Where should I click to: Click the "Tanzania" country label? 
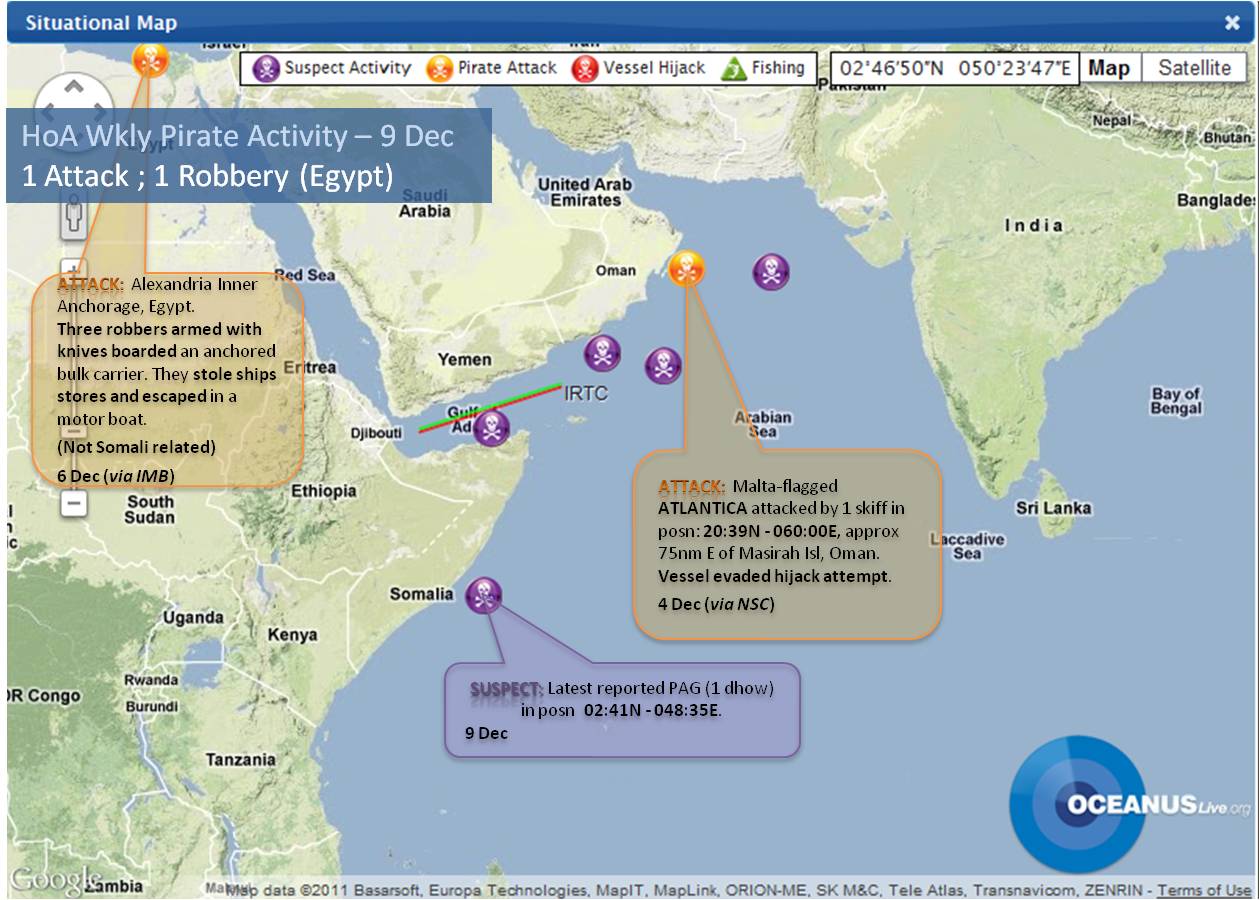click(x=240, y=760)
